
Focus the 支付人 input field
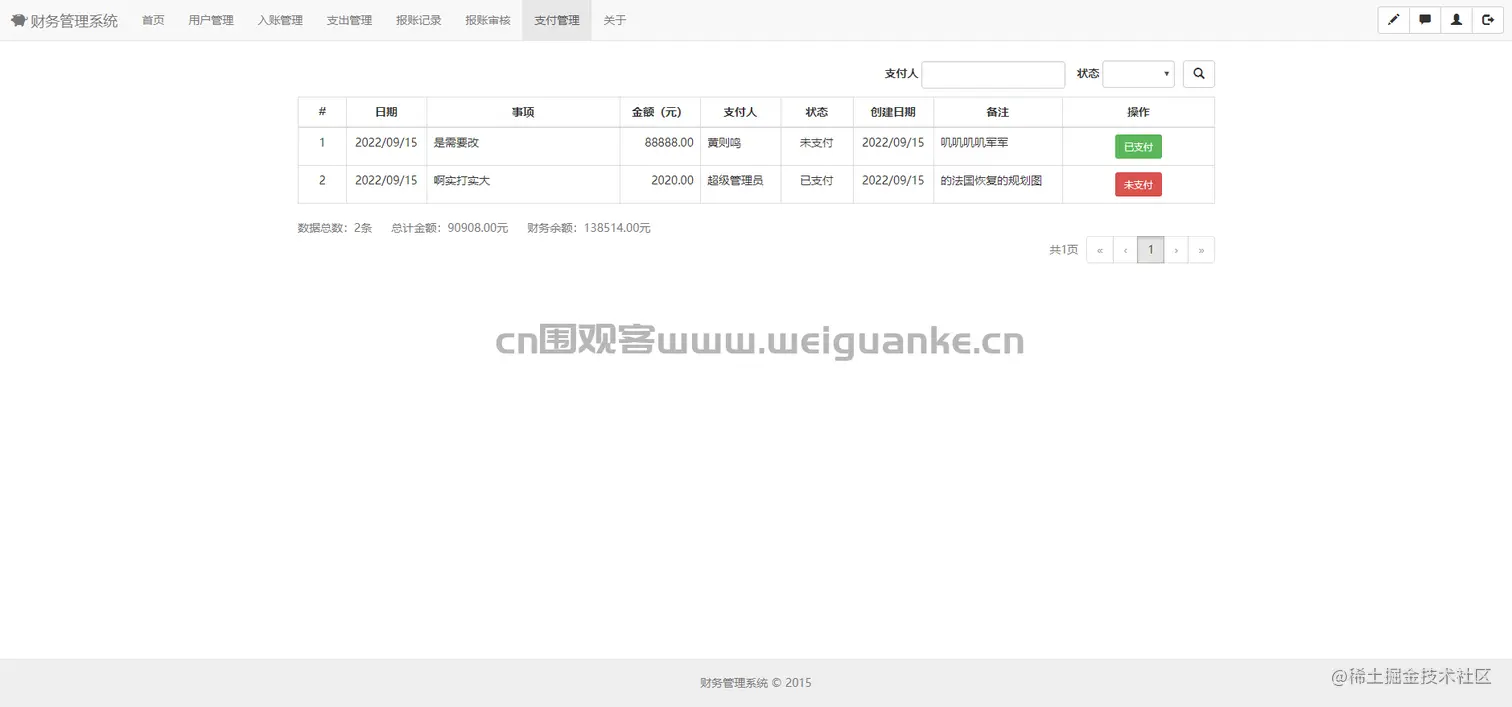pyautogui.click(x=993, y=74)
